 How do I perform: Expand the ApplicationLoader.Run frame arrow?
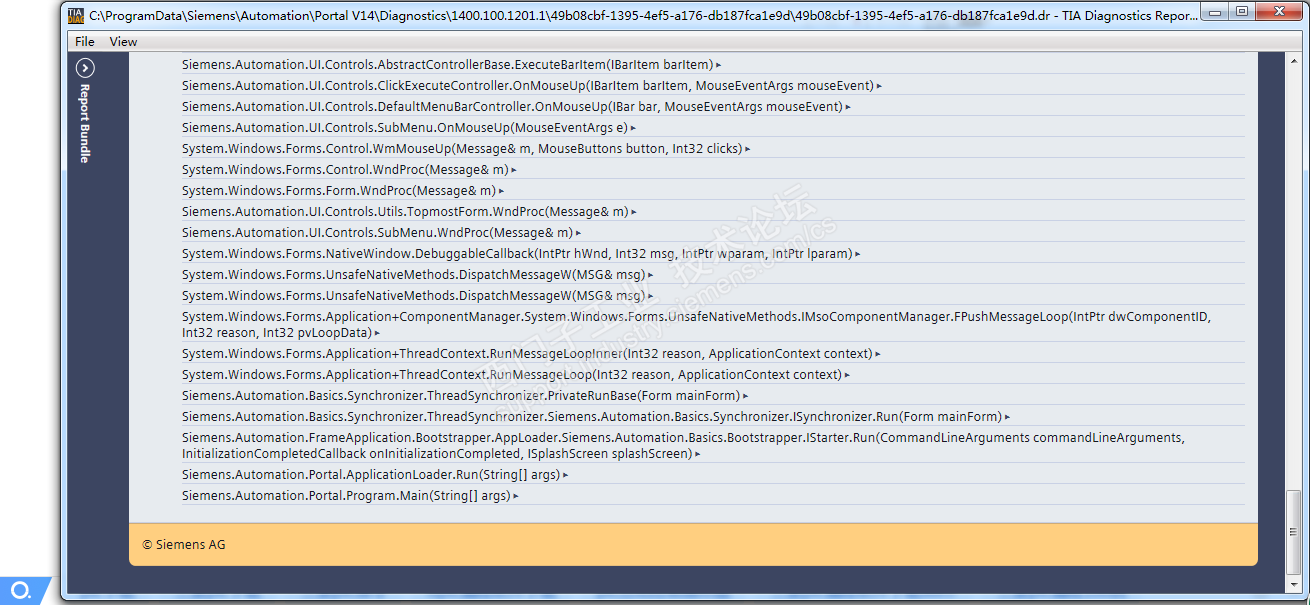pos(565,475)
